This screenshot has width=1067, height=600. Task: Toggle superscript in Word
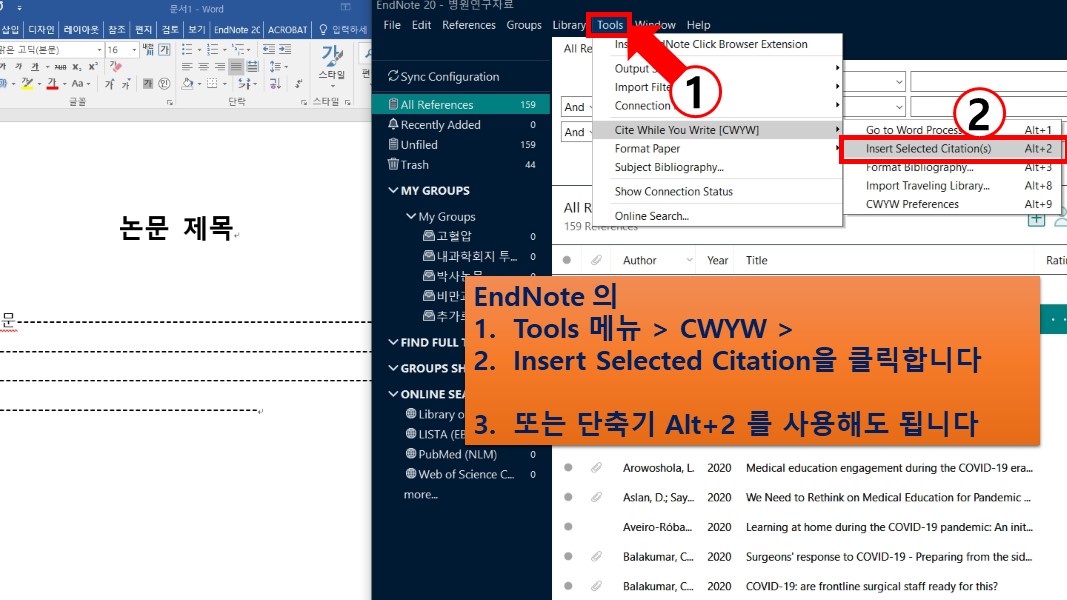[93, 67]
